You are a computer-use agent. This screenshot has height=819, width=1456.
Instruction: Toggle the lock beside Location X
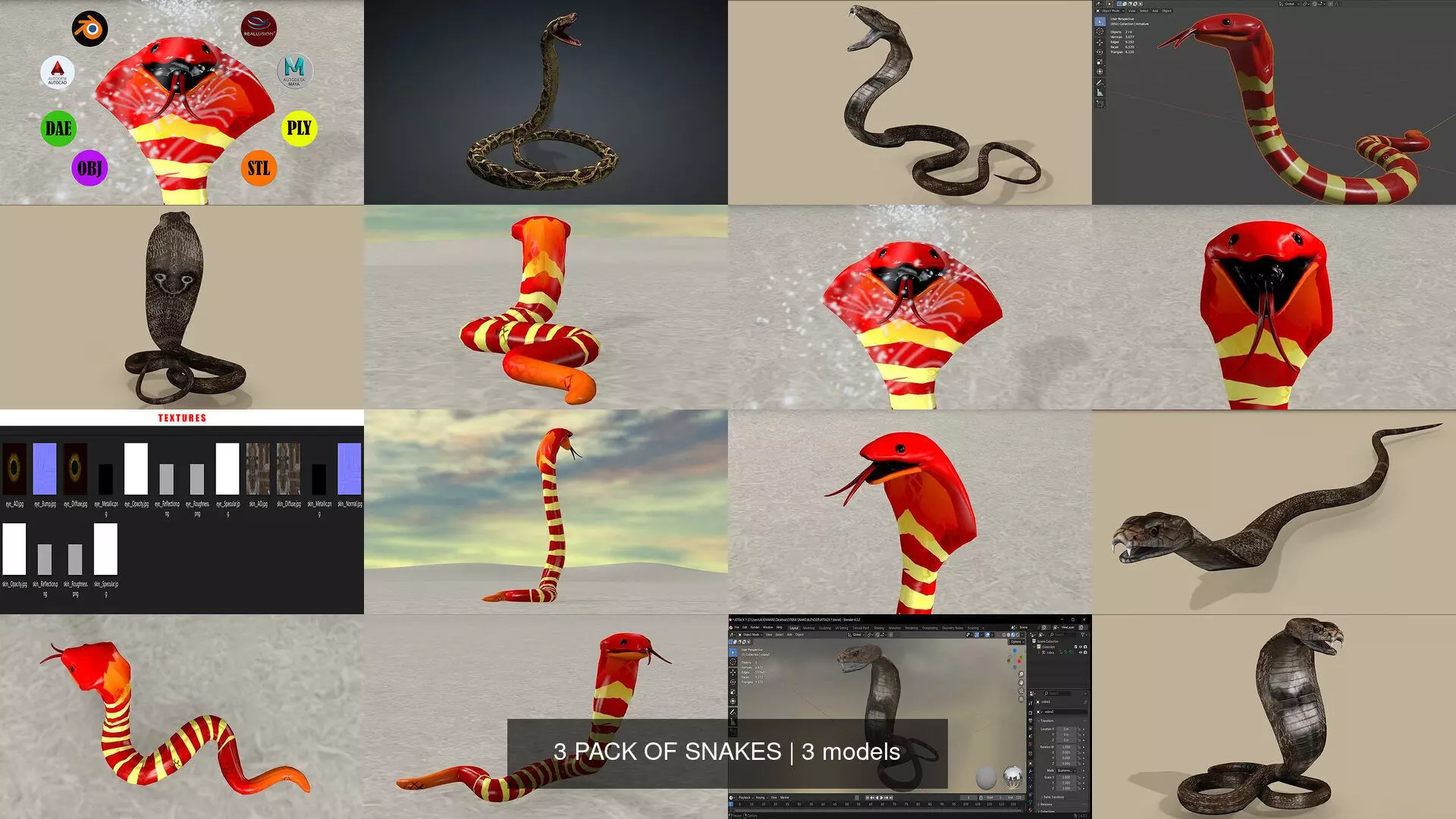click(1079, 729)
